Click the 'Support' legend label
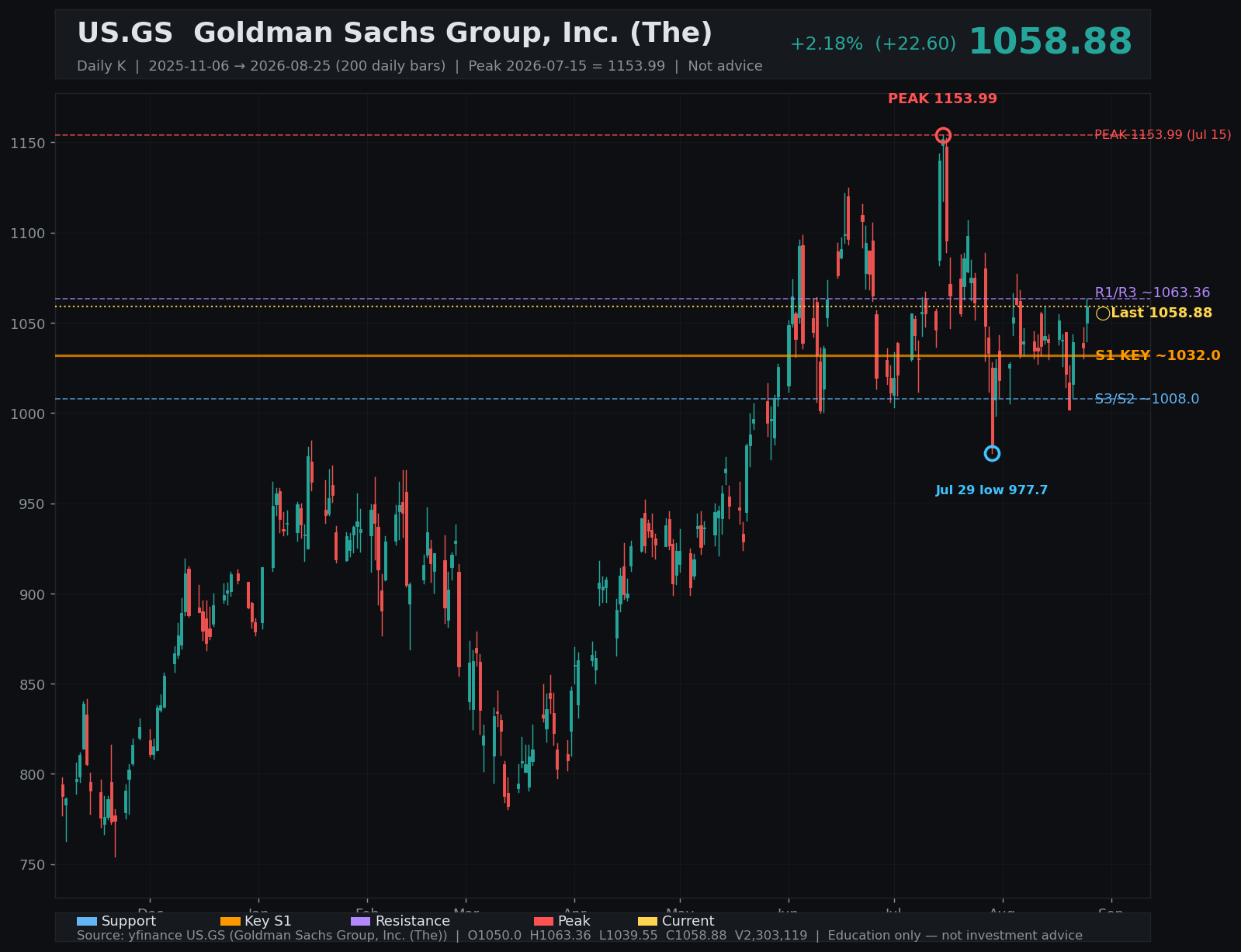This screenshot has height=952, width=1241. (129, 922)
